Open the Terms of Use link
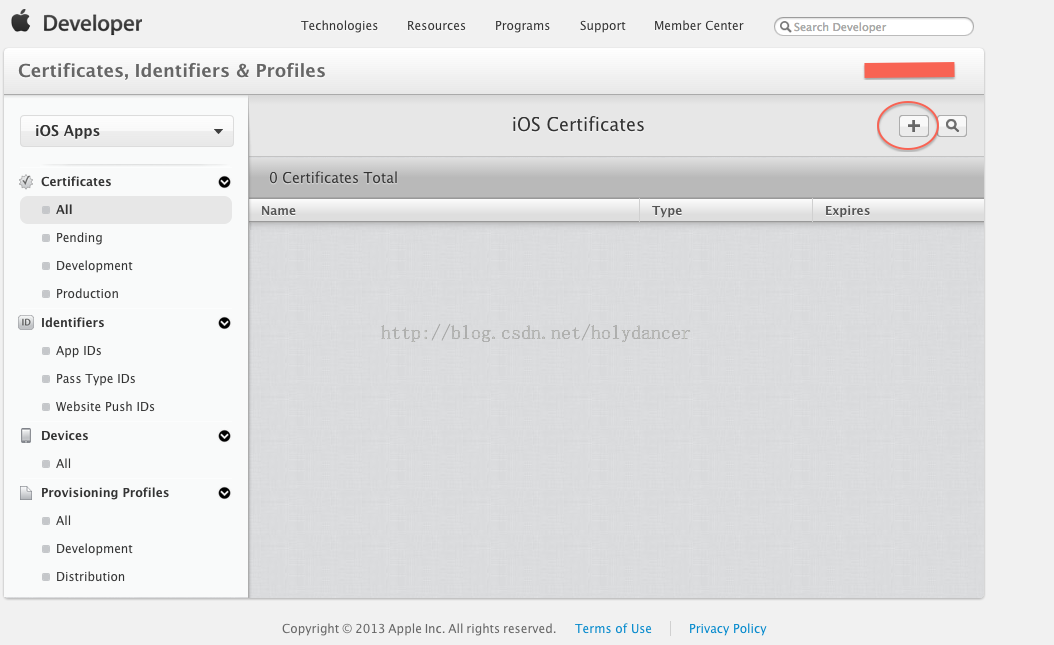Image resolution: width=1054 pixels, height=645 pixels. tap(613, 628)
